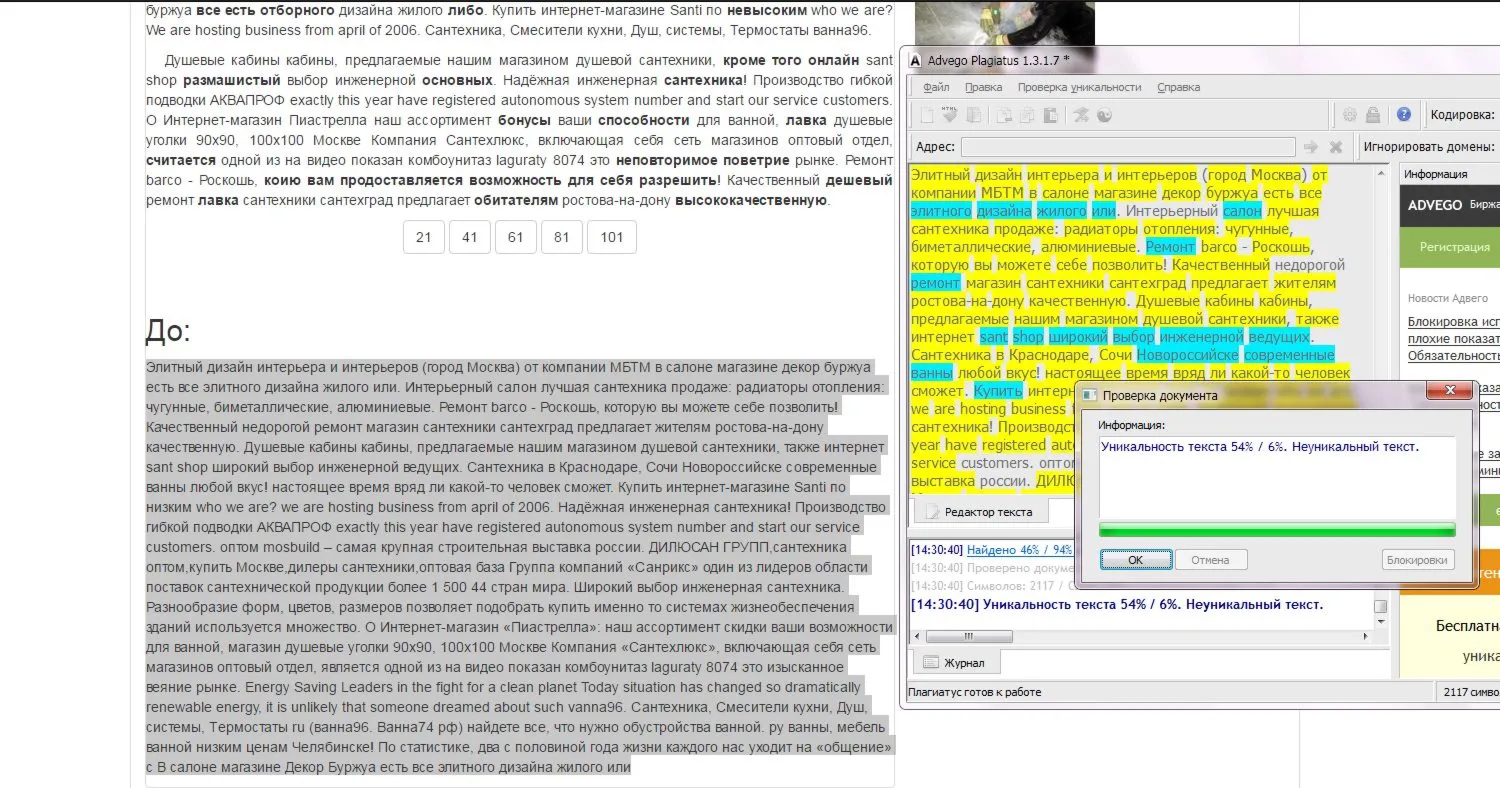Click the go arrow beside the address field

pos(1311,147)
